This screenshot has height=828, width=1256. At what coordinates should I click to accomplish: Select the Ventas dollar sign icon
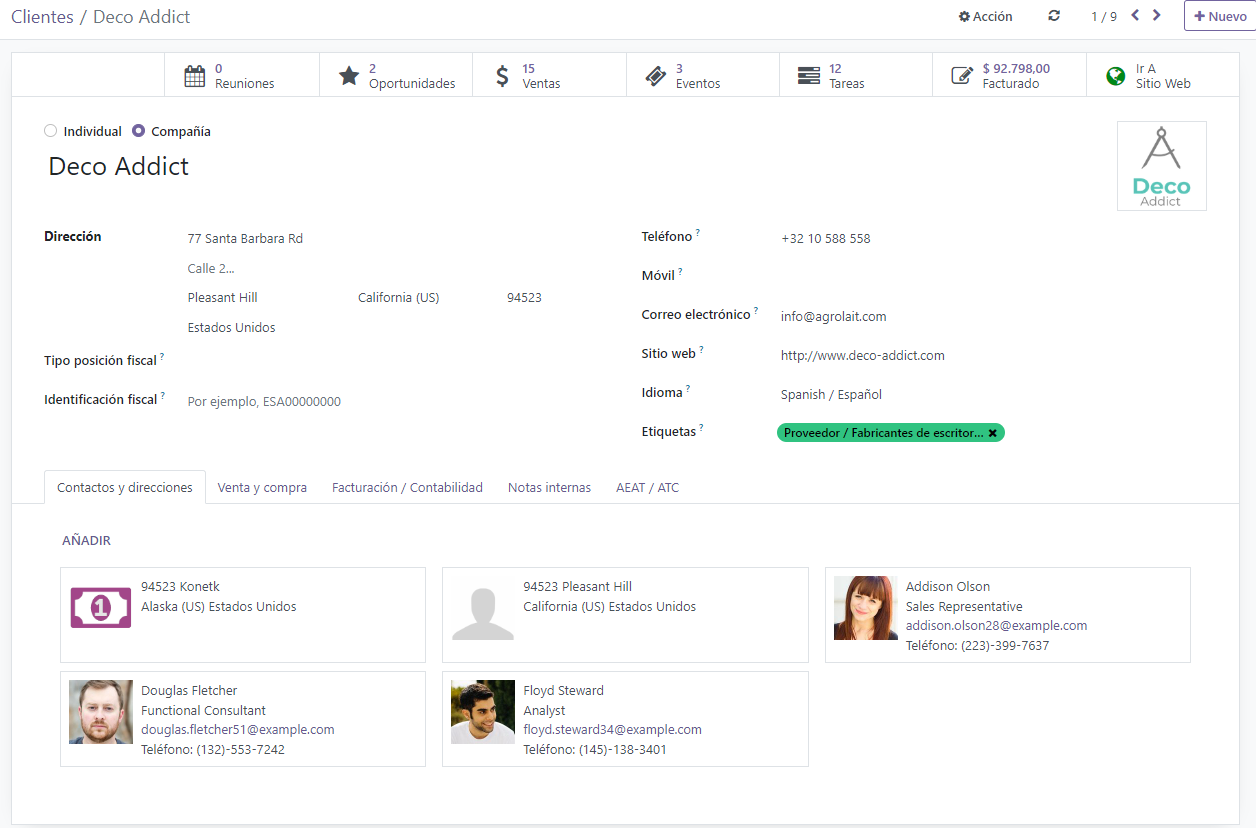click(x=503, y=73)
